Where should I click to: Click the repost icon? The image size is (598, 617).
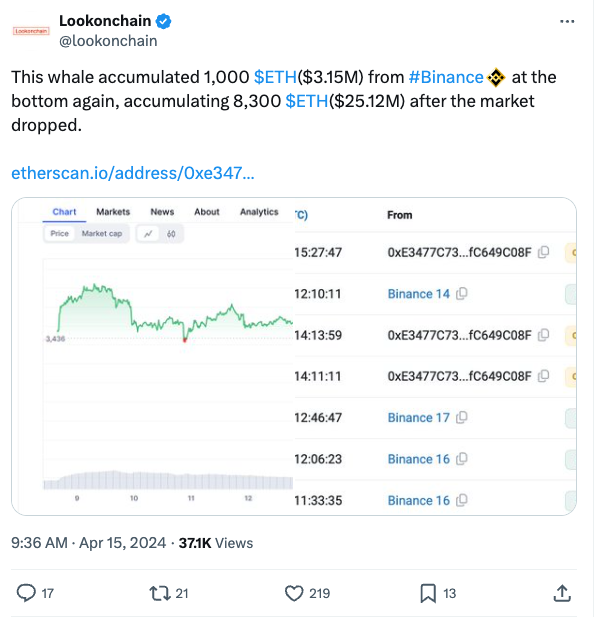159,593
